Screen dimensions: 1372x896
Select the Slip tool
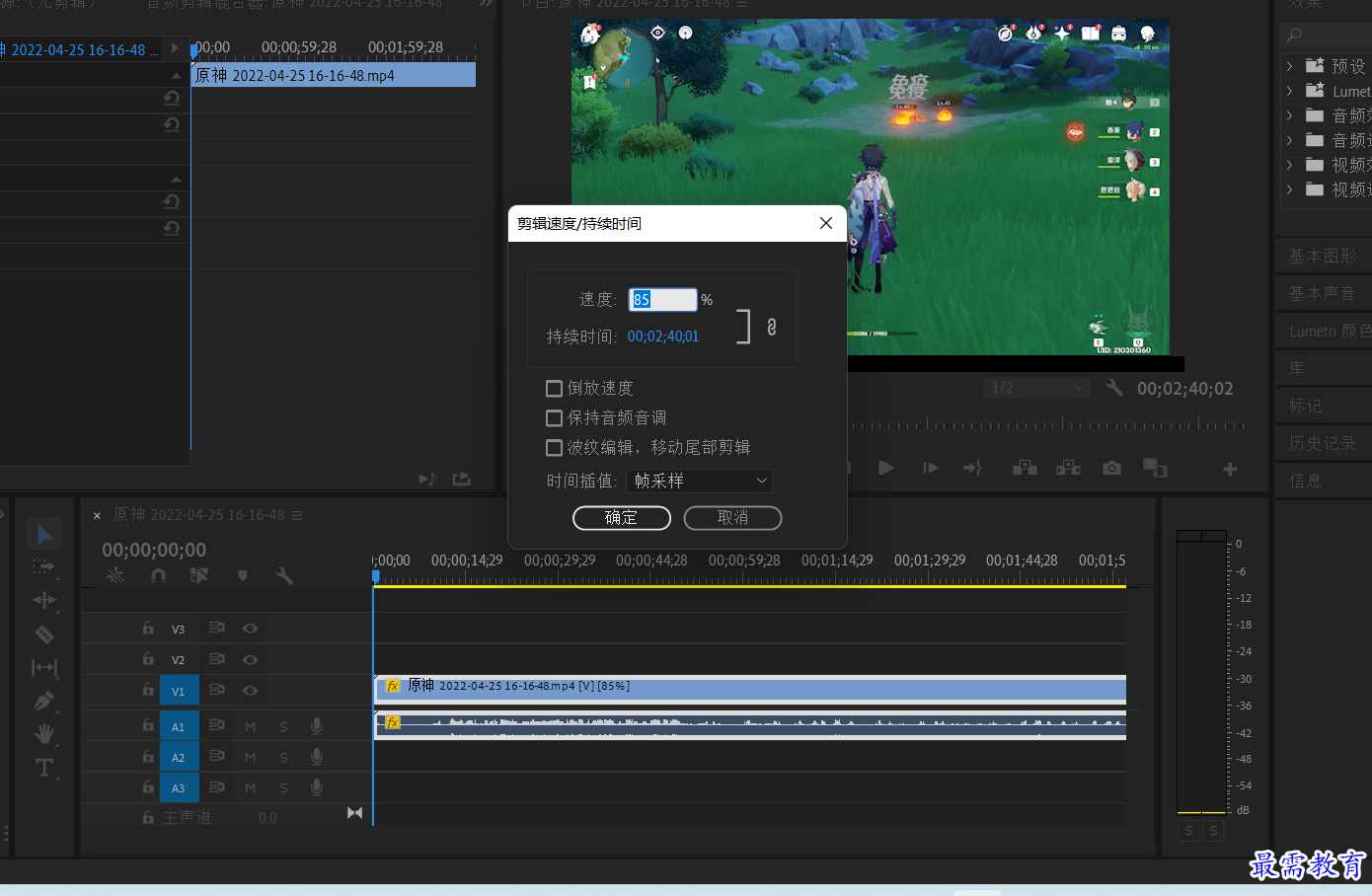click(x=44, y=667)
